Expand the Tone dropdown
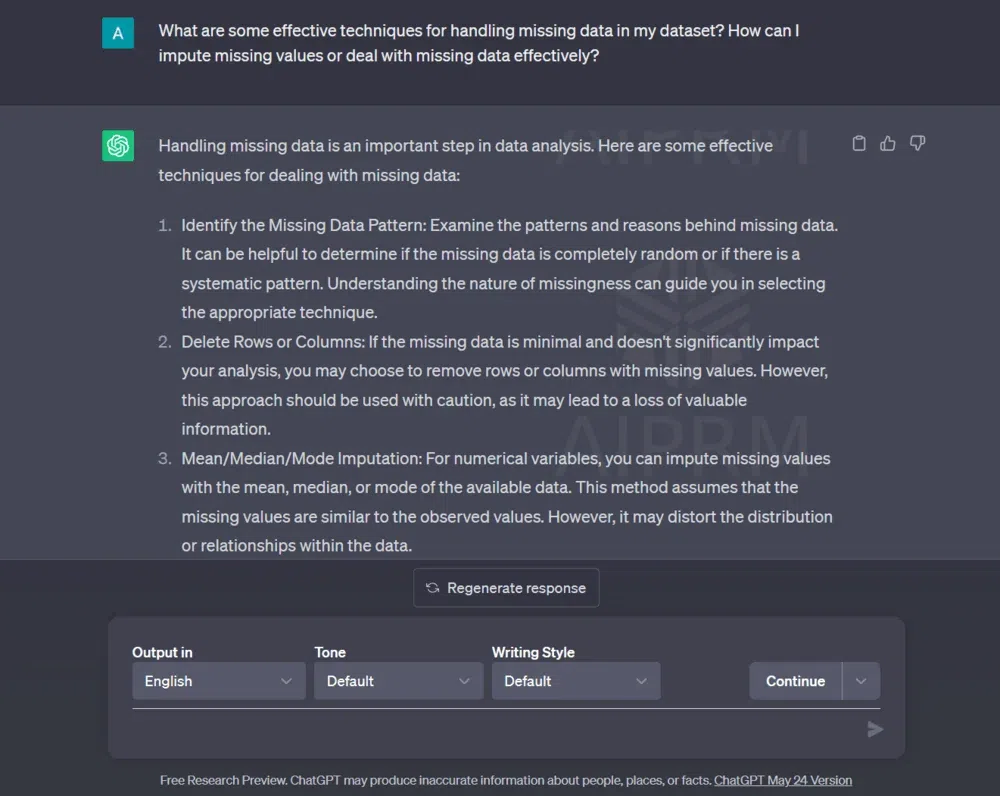Screen dimensions: 1000x796 pyautogui.click(x=398, y=681)
